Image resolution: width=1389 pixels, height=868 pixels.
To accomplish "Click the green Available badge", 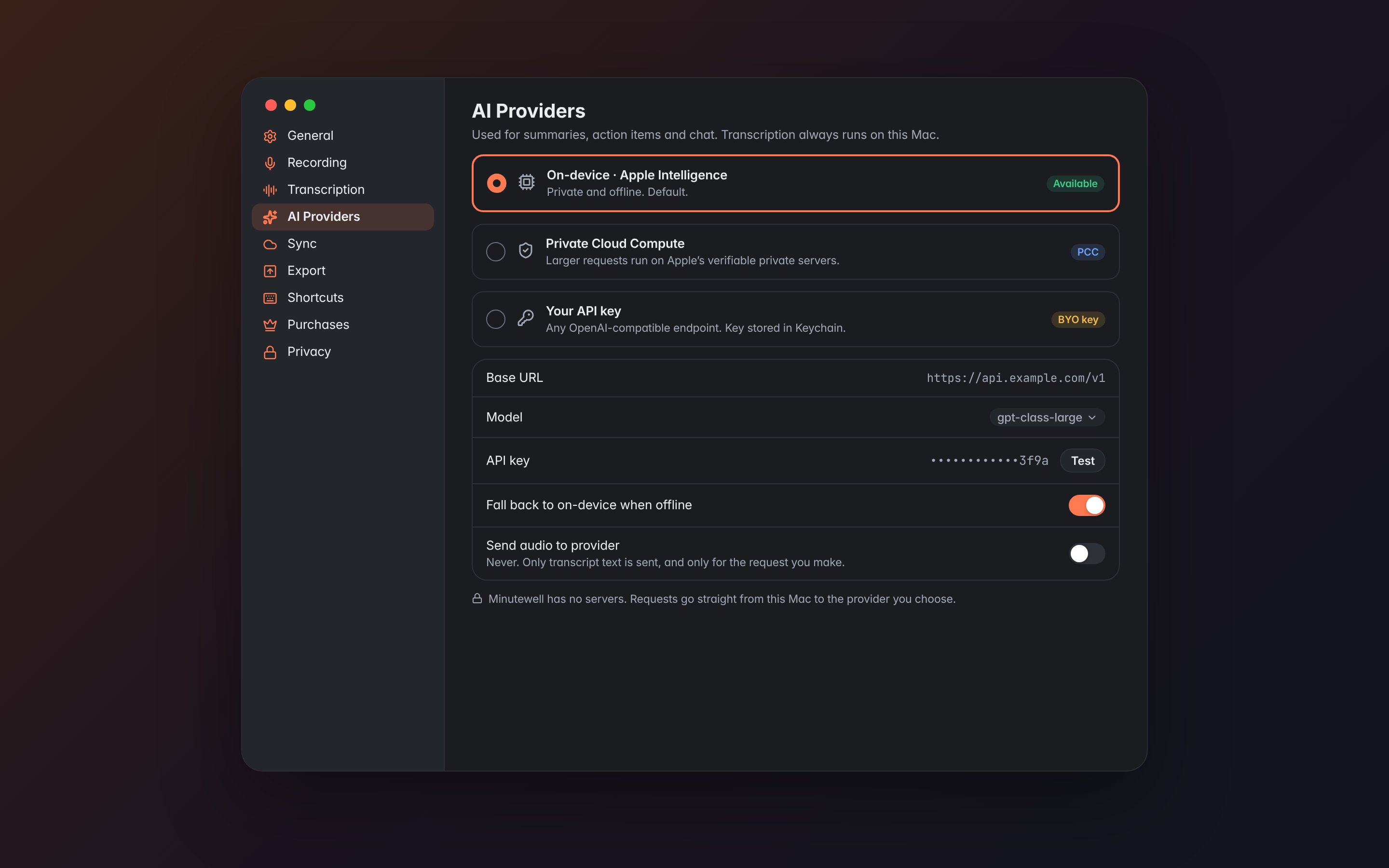I will click(1075, 183).
